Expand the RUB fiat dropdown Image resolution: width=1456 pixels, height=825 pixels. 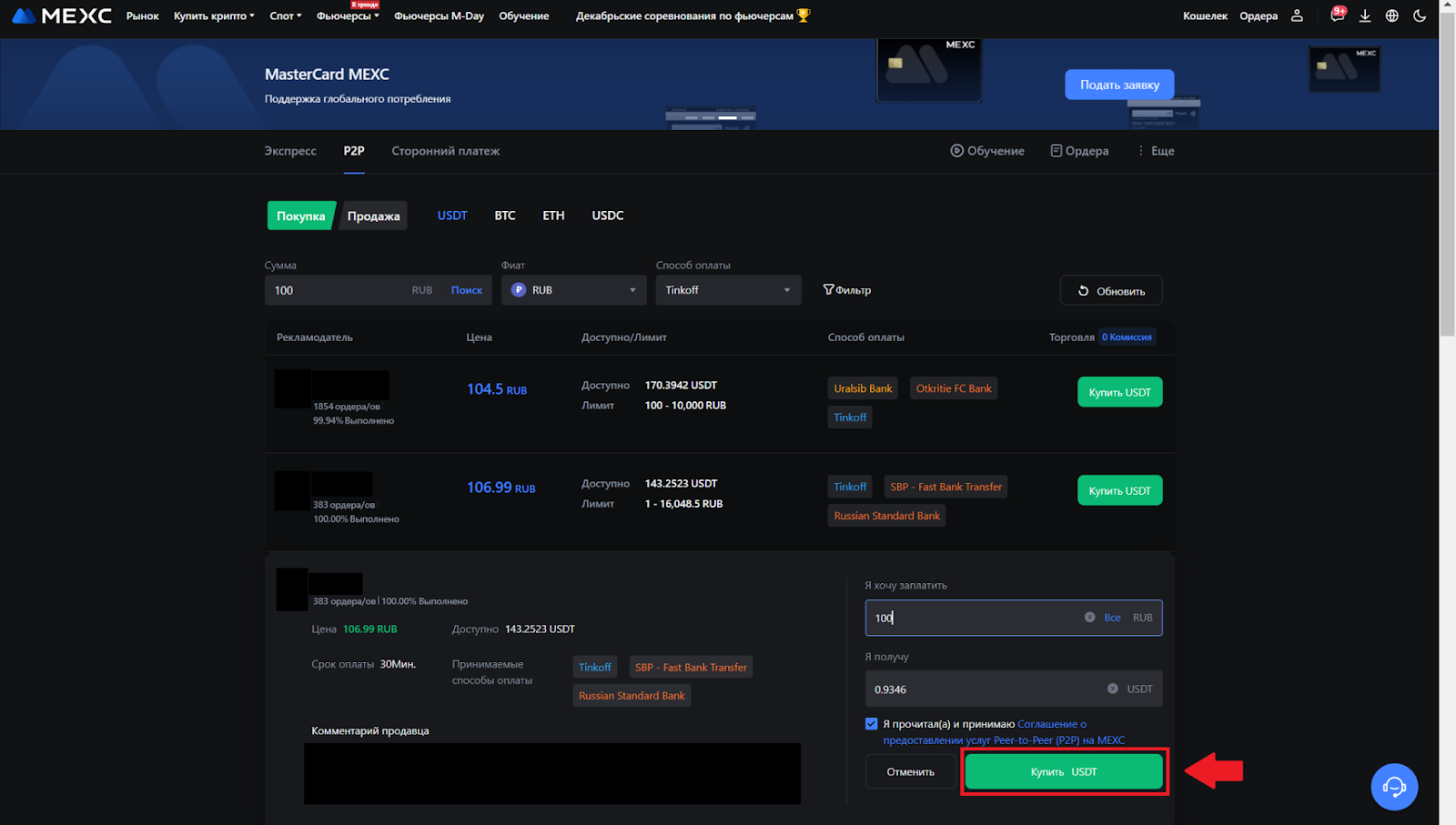click(x=573, y=290)
